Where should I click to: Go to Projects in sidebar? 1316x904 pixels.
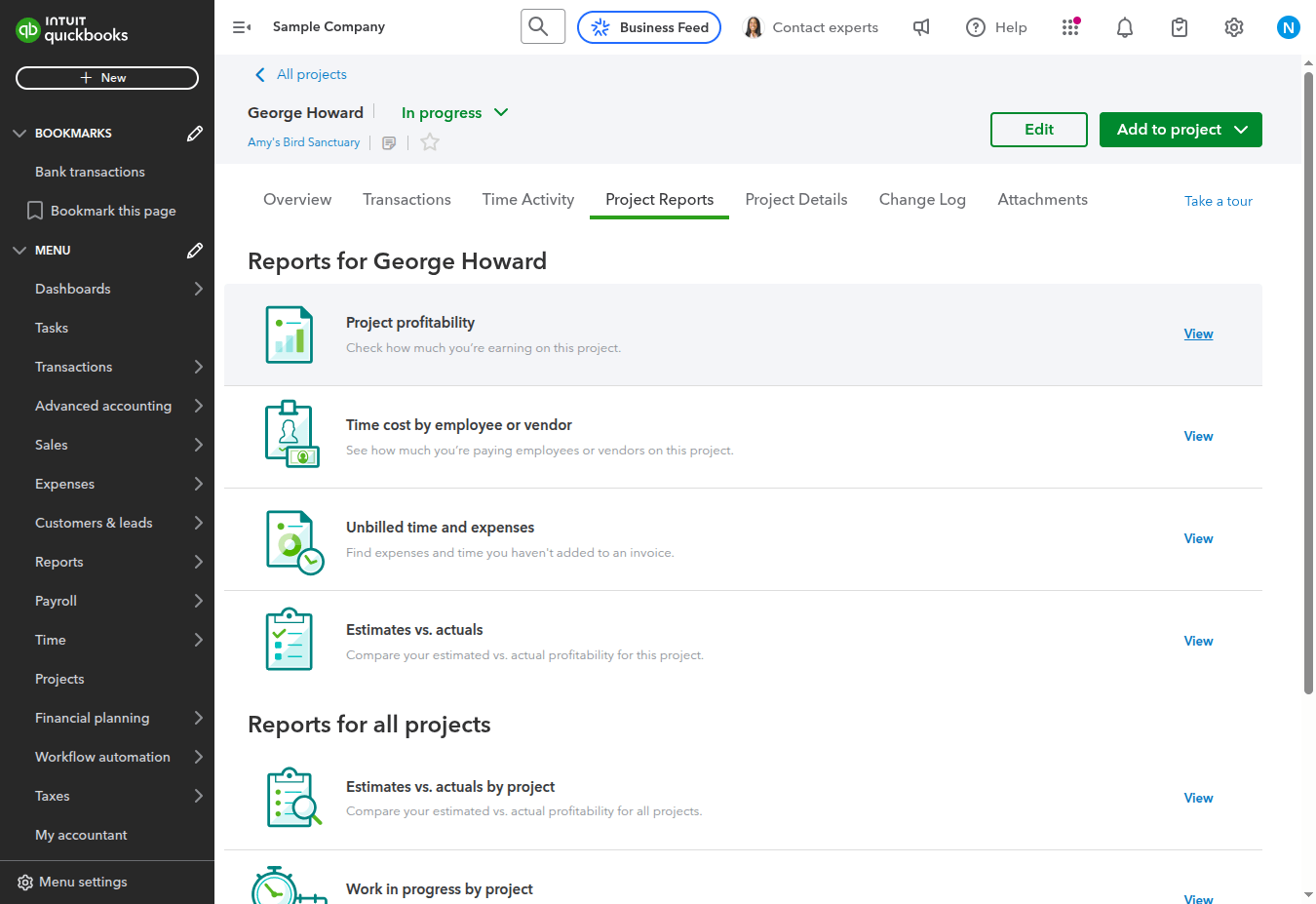pyautogui.click(x=59, y=679)
